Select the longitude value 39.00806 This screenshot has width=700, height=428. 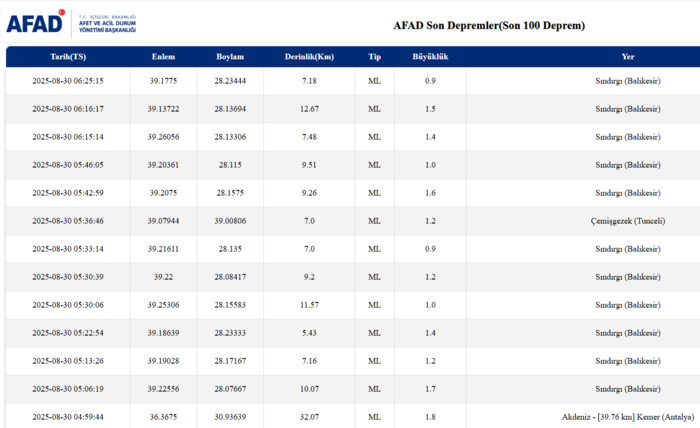[230, 221]
